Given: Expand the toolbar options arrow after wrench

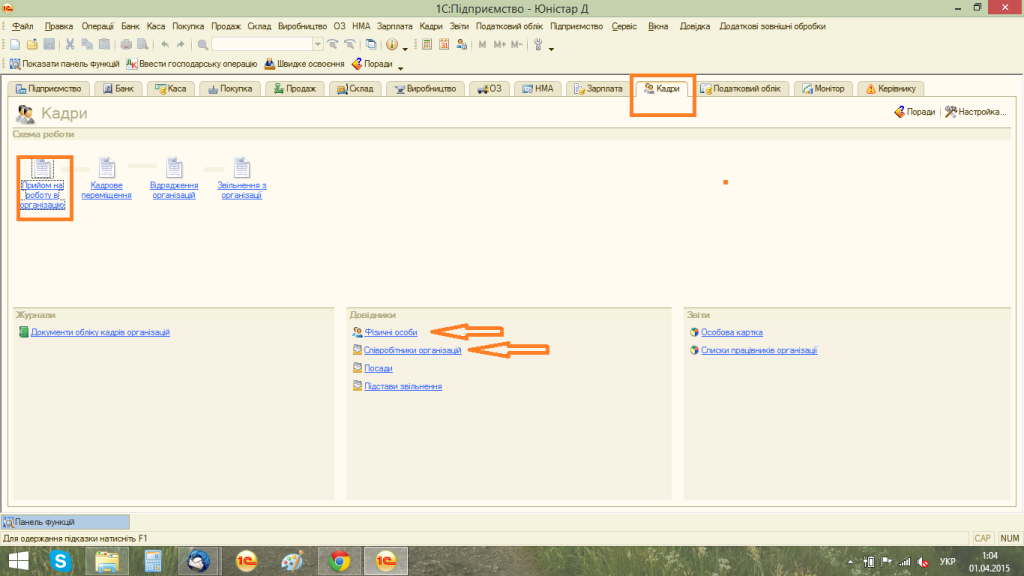Looking at the screenshot, I should coord(551,48).
